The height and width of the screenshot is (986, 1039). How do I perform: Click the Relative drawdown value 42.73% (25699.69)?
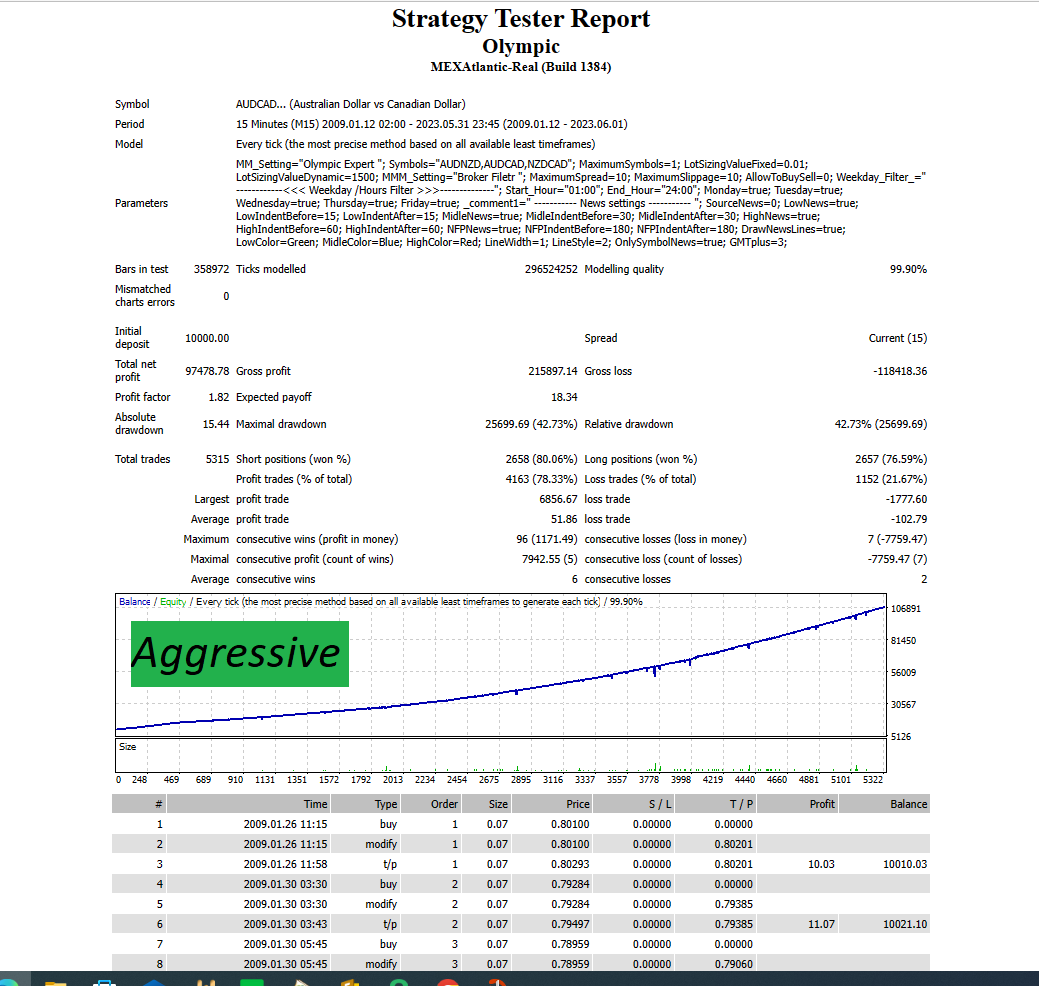(881, 424)
